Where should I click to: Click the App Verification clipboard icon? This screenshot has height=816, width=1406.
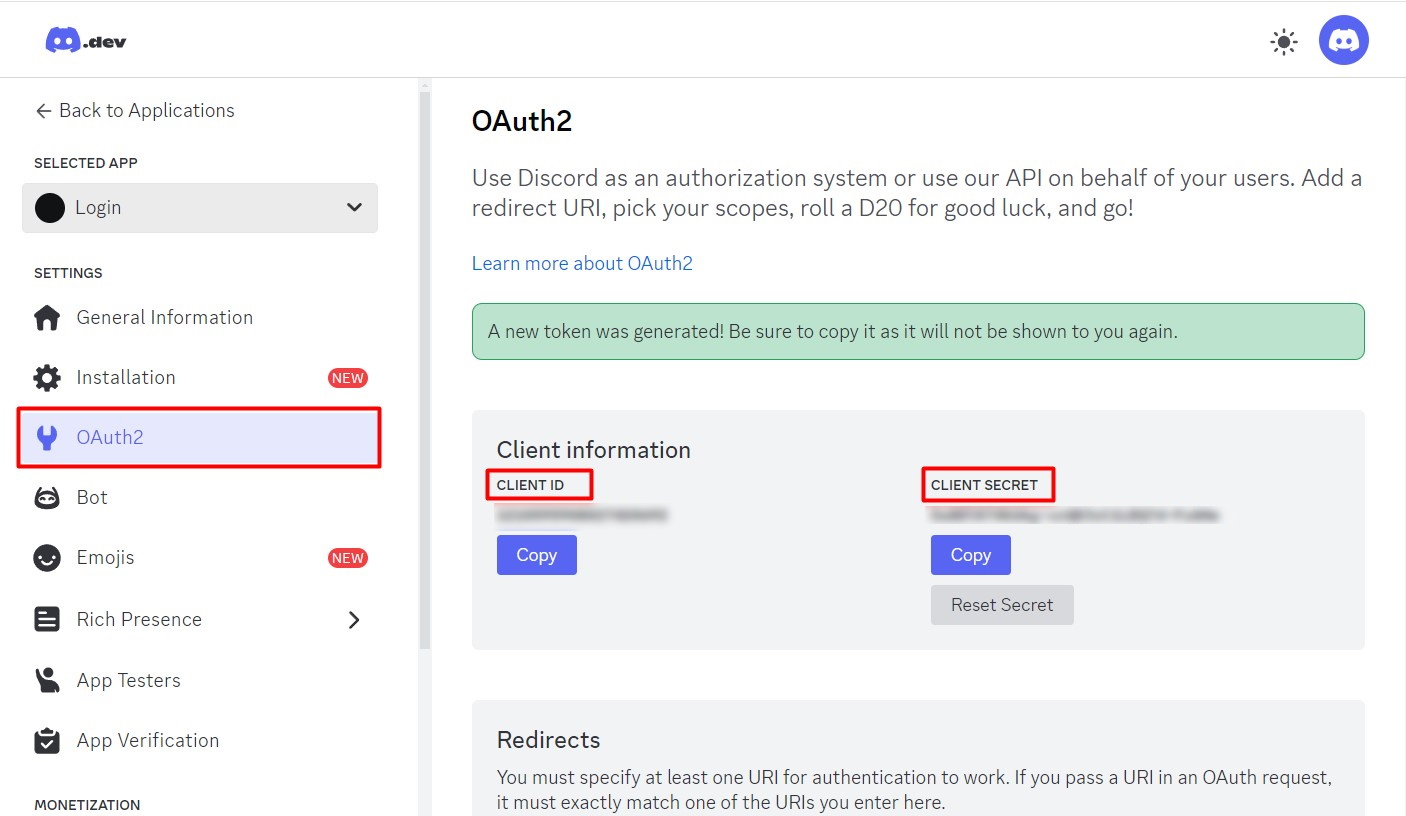click(47, 741)
